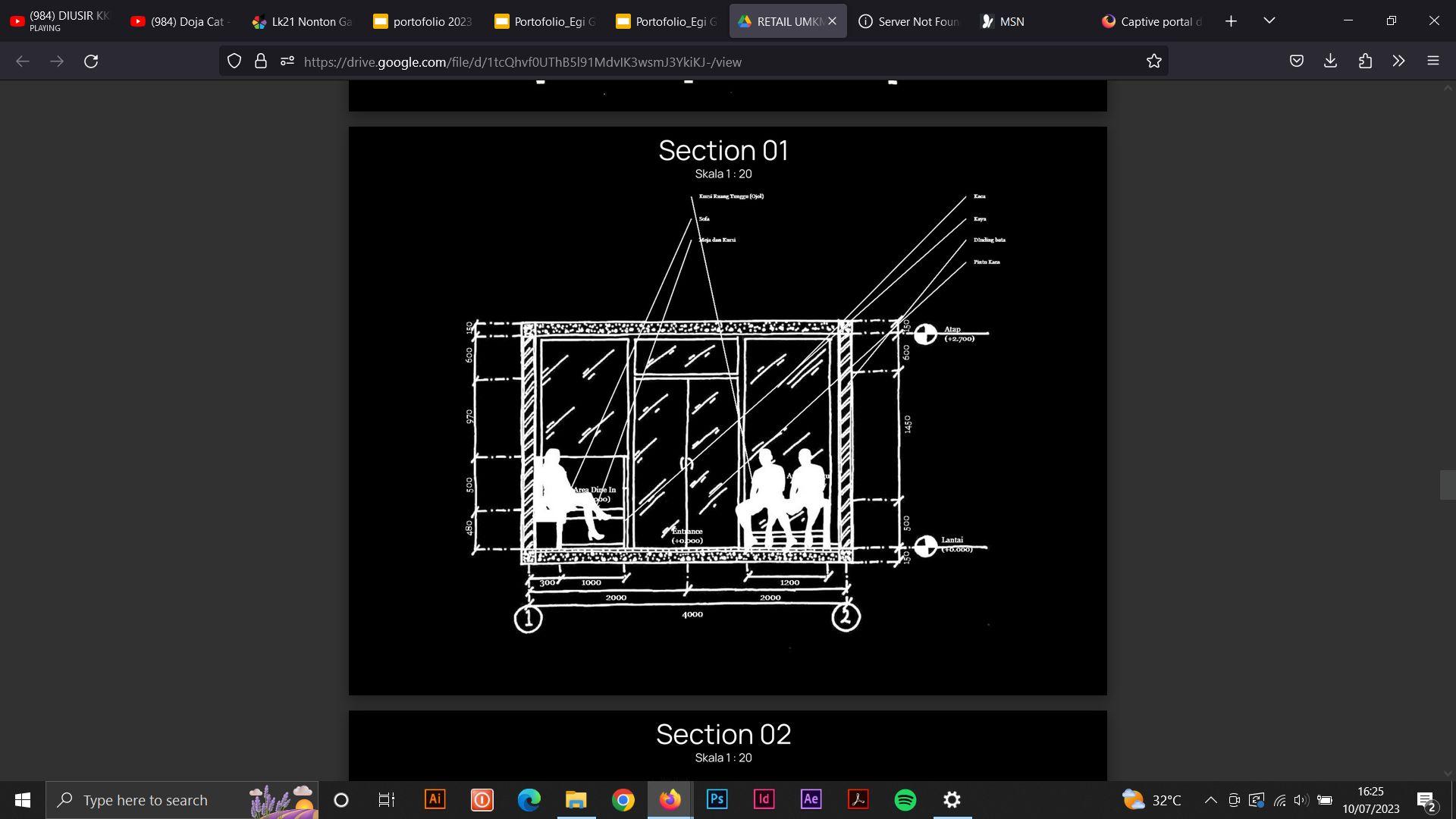Open the Firefox downloads panel
The height and width of the screenshot is (819, 1456).
click(1330, 61)
